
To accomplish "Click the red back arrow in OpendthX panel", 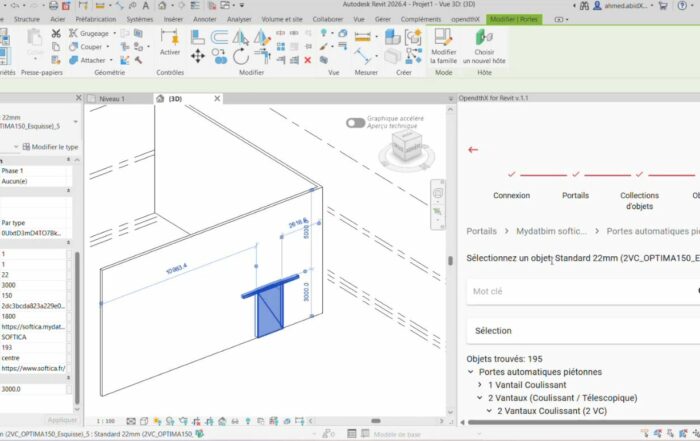I will point(473,150).
